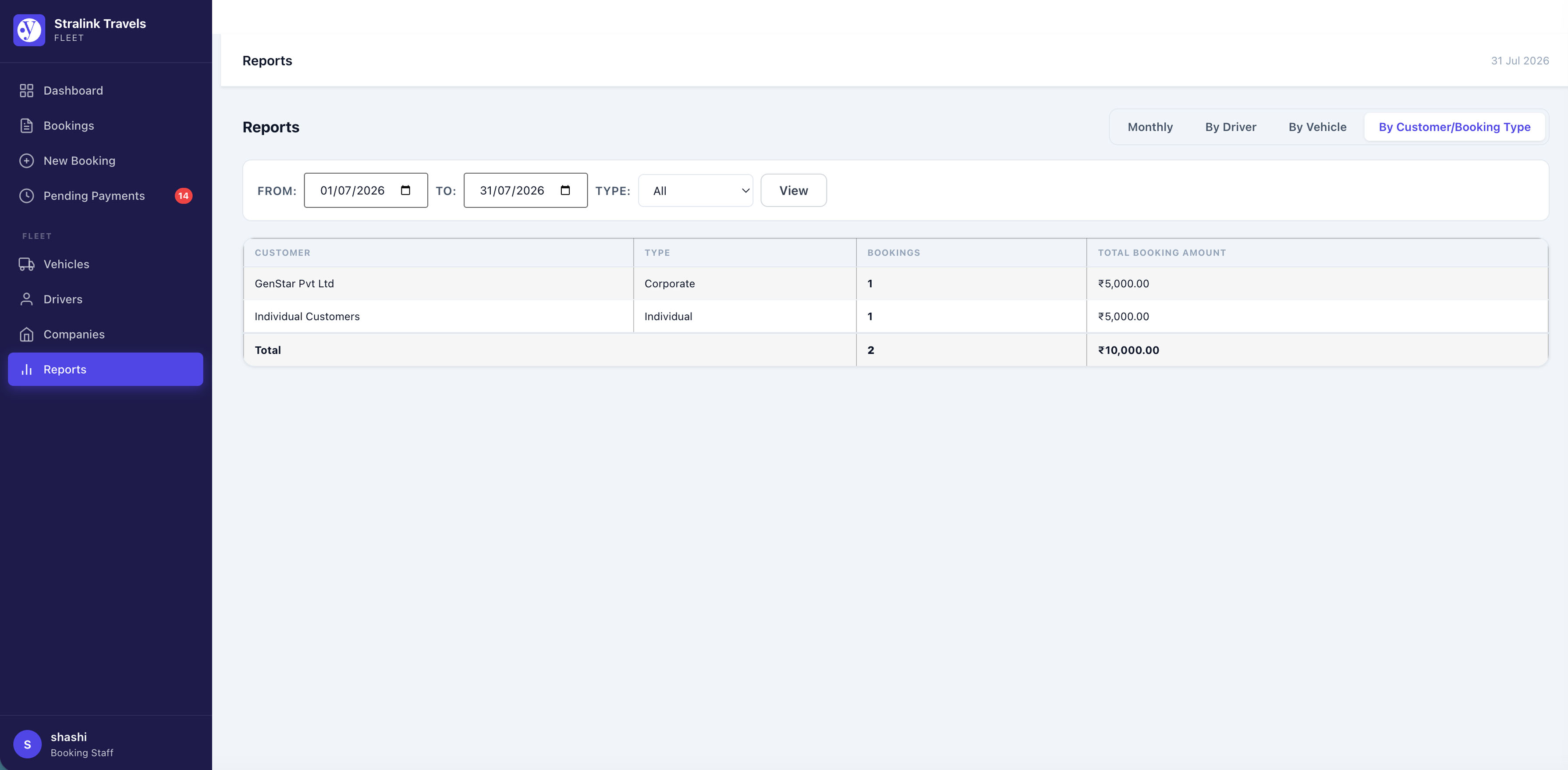The width and height of the screenshot is (1568, 770).
Task: Click the 31 Jul 2026 header date
Action: tap(1520, 61)
